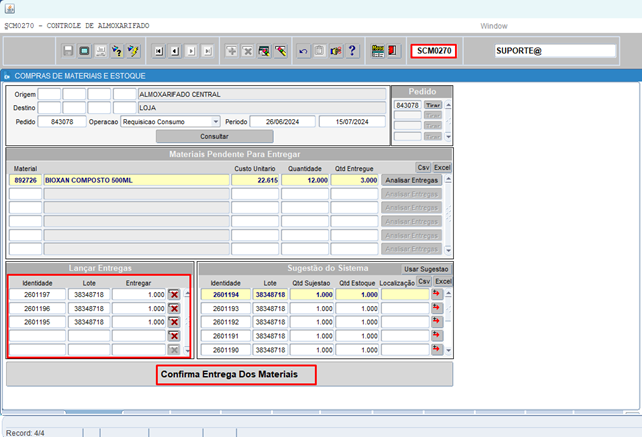Image resolution: width=642 pixels, height=437 pixels.
Task: Click the Save (floppy disk) toolbar icon
Action: point(68,51)
